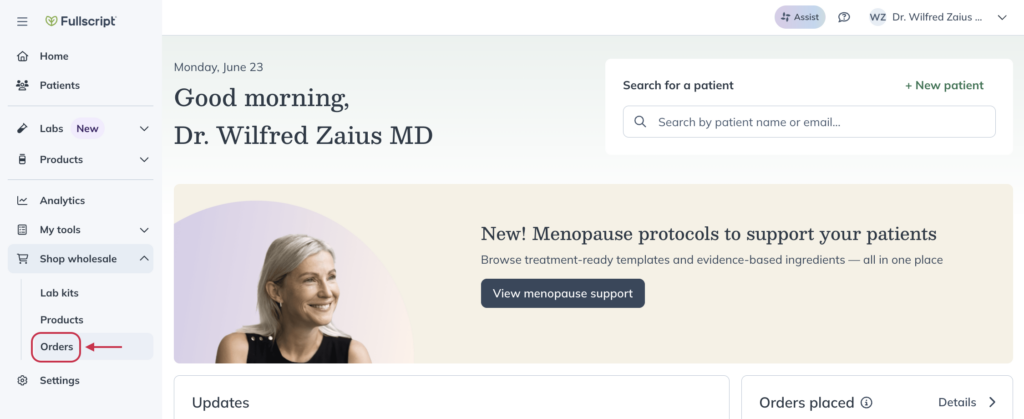Open the hamburger menu icon
The height and width of the screenshot is (419, 1024).
click(22, 22)
